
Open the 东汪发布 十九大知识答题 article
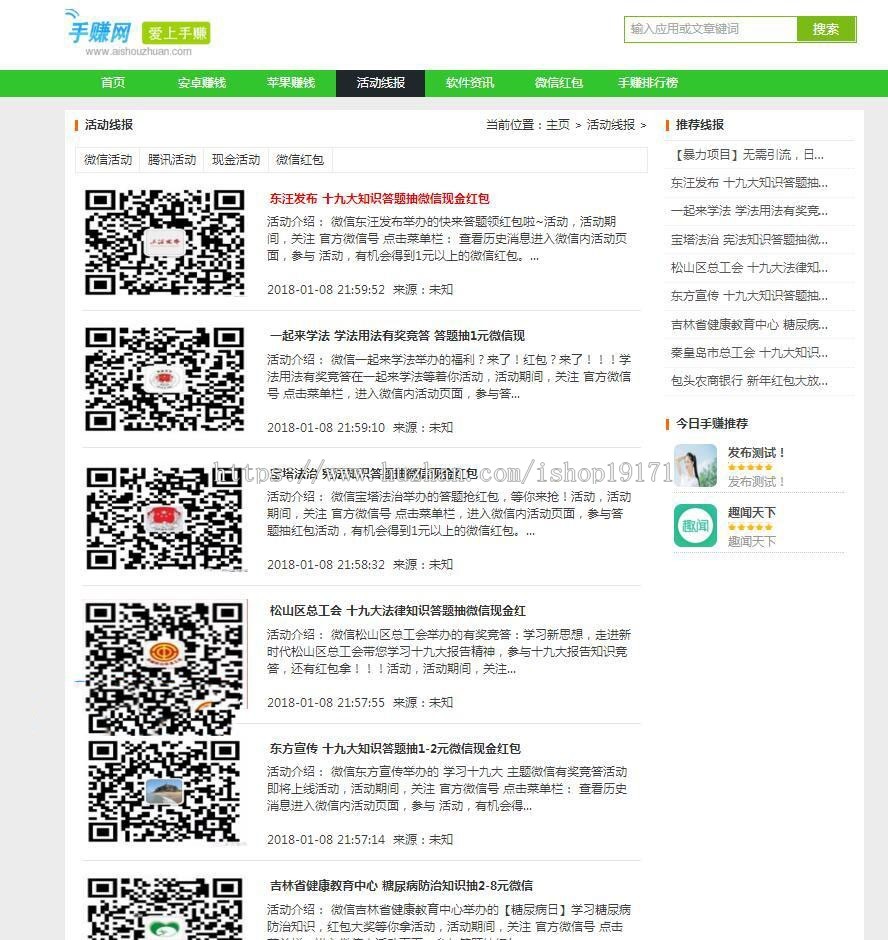378,198
